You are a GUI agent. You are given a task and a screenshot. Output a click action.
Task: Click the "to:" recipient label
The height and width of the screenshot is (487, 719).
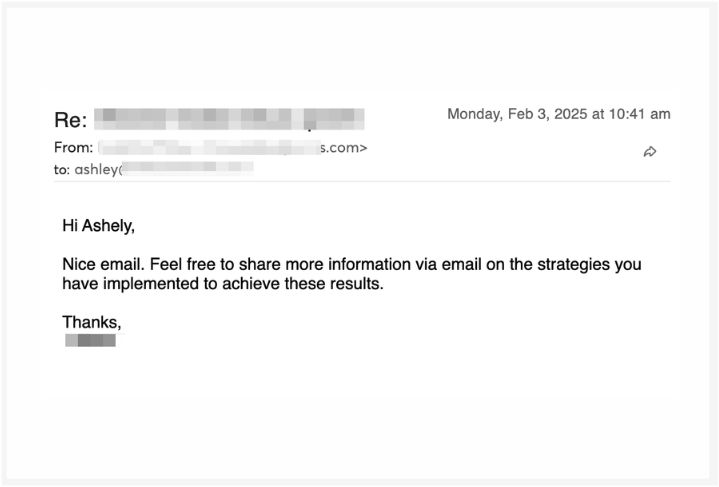tap(62, 169)
